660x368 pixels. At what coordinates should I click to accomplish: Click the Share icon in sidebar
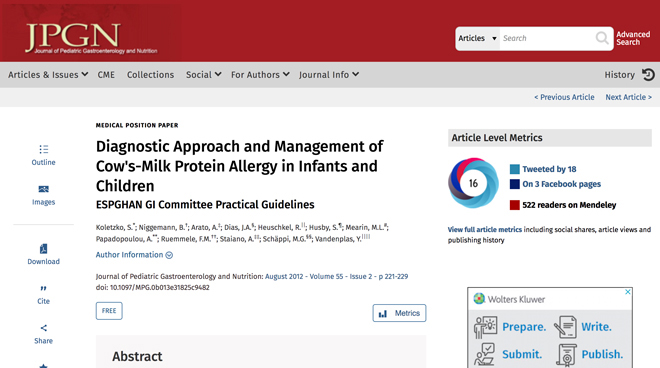(x=43, y=328)
